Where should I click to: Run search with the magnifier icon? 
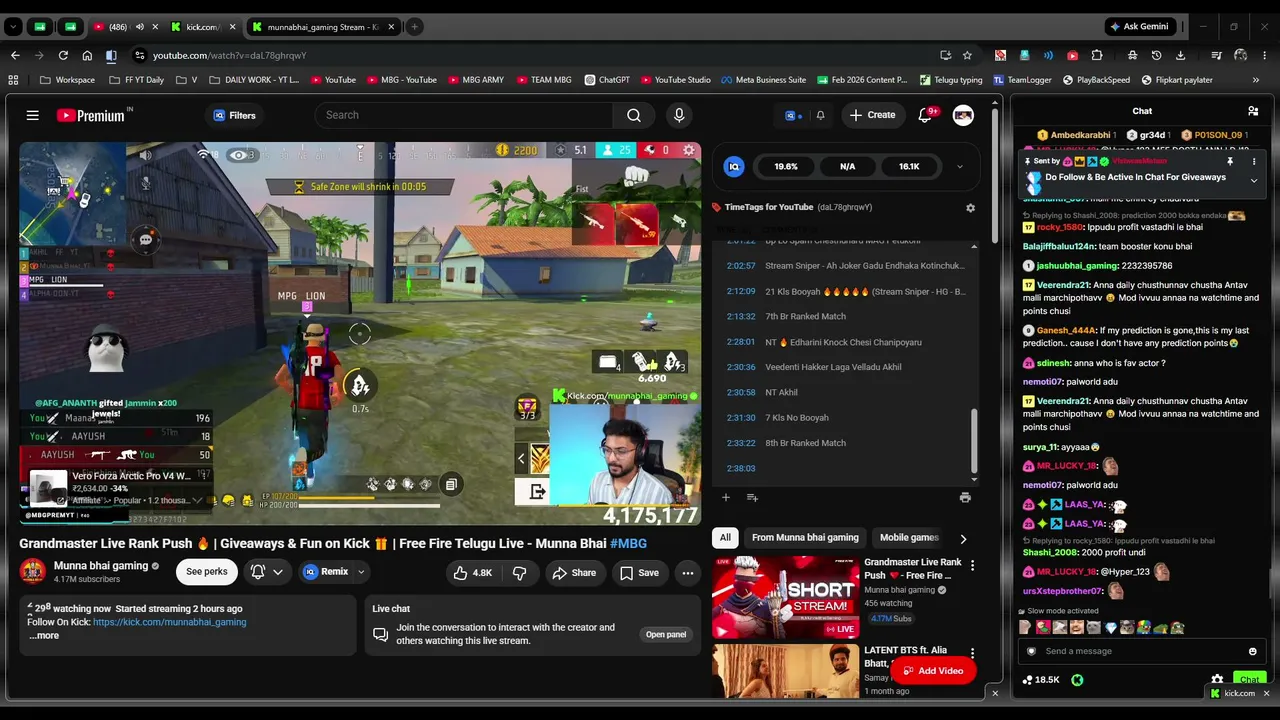tap(634, 115)
